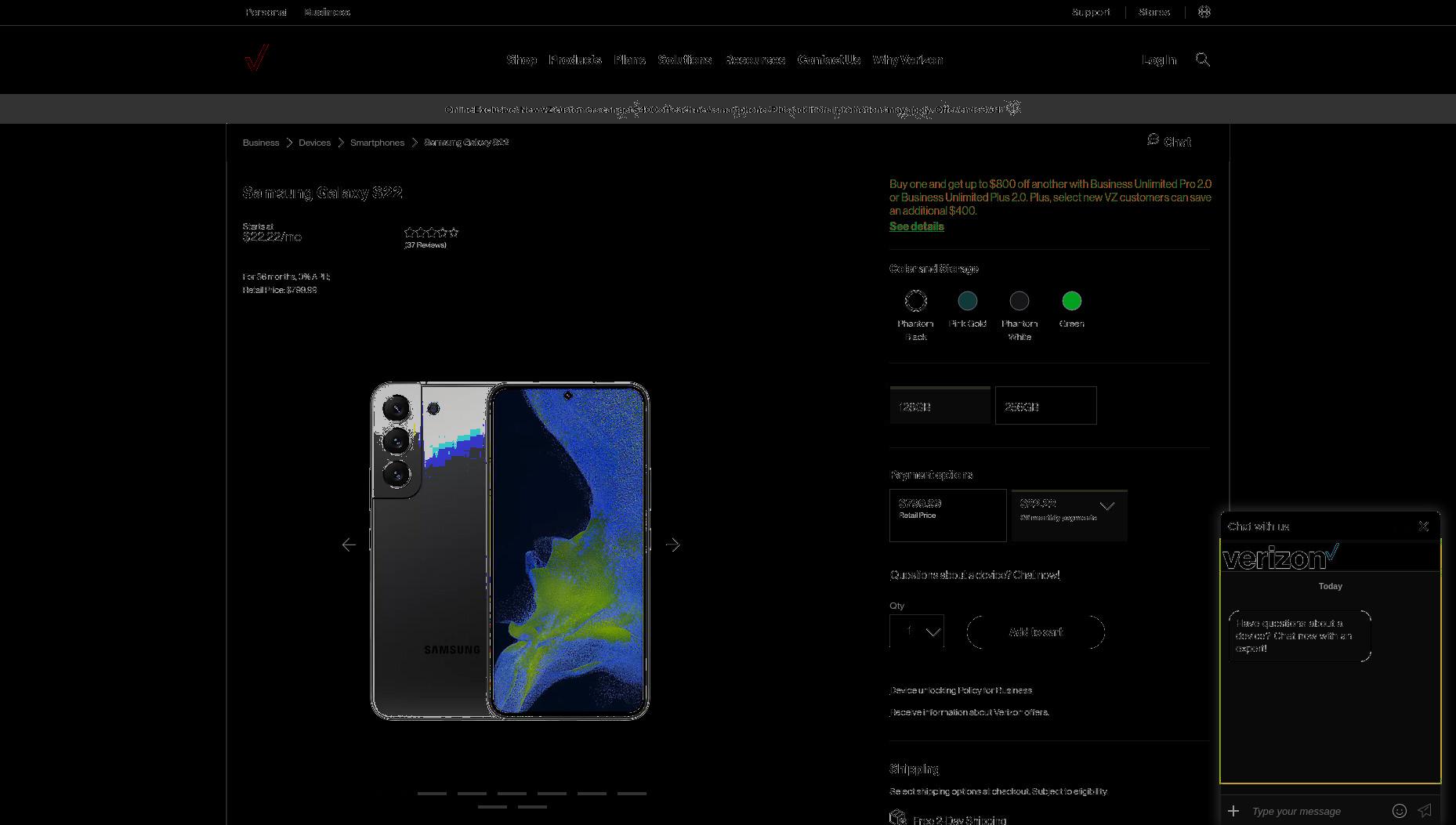
Task: Click the online exclusive promo banner
Action: [x=728, y=109]
